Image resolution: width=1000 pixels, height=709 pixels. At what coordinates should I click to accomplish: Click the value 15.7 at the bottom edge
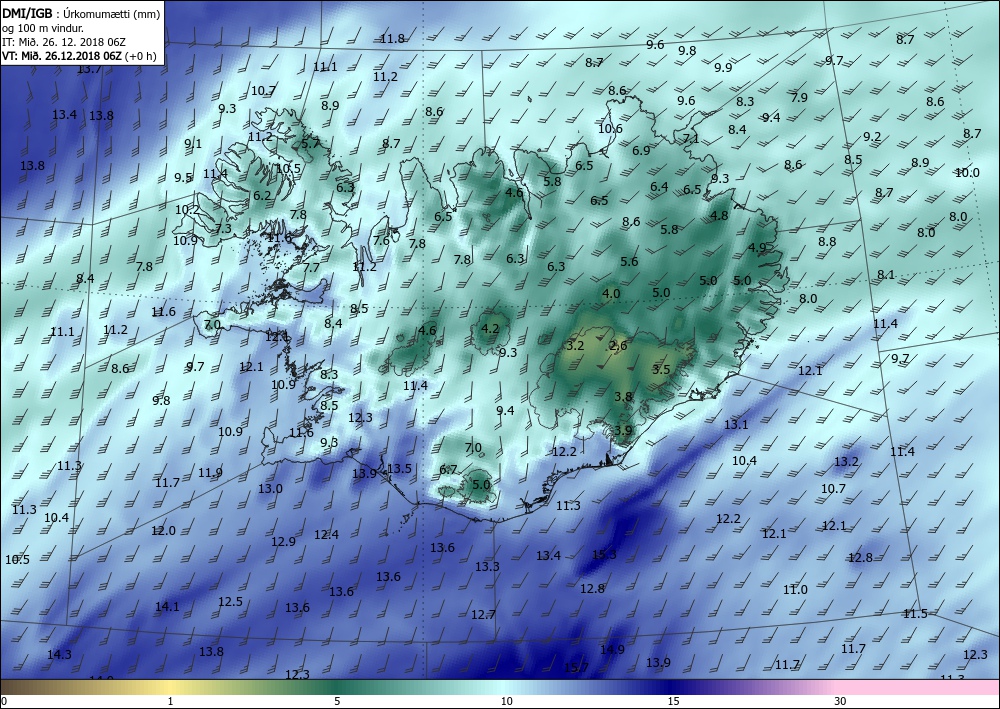[x=577, y=668]
